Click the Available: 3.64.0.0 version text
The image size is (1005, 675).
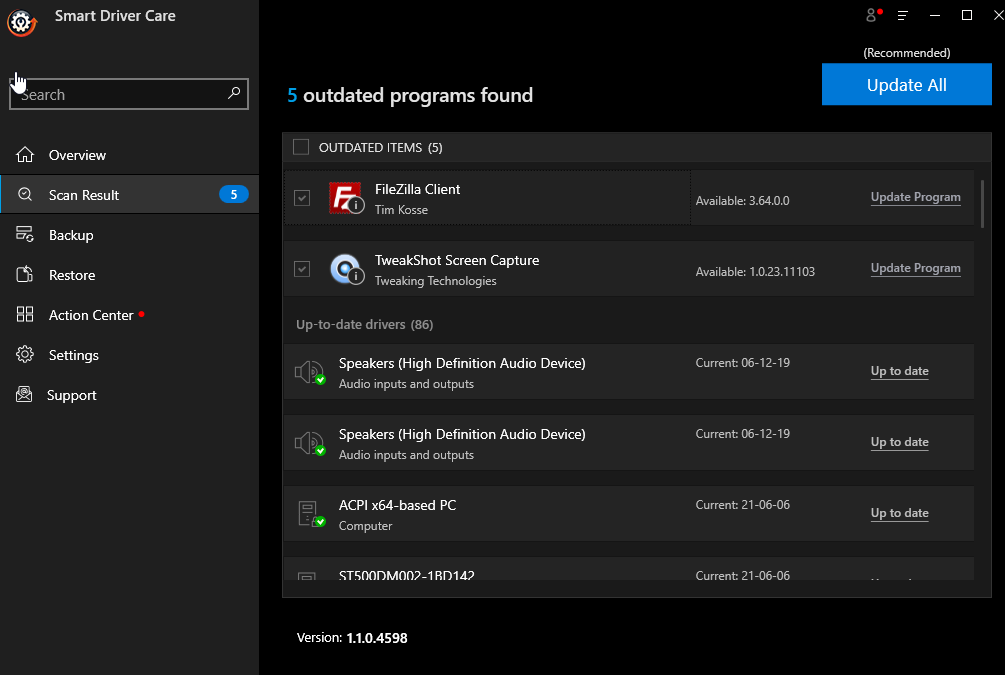tap(742, 201)
